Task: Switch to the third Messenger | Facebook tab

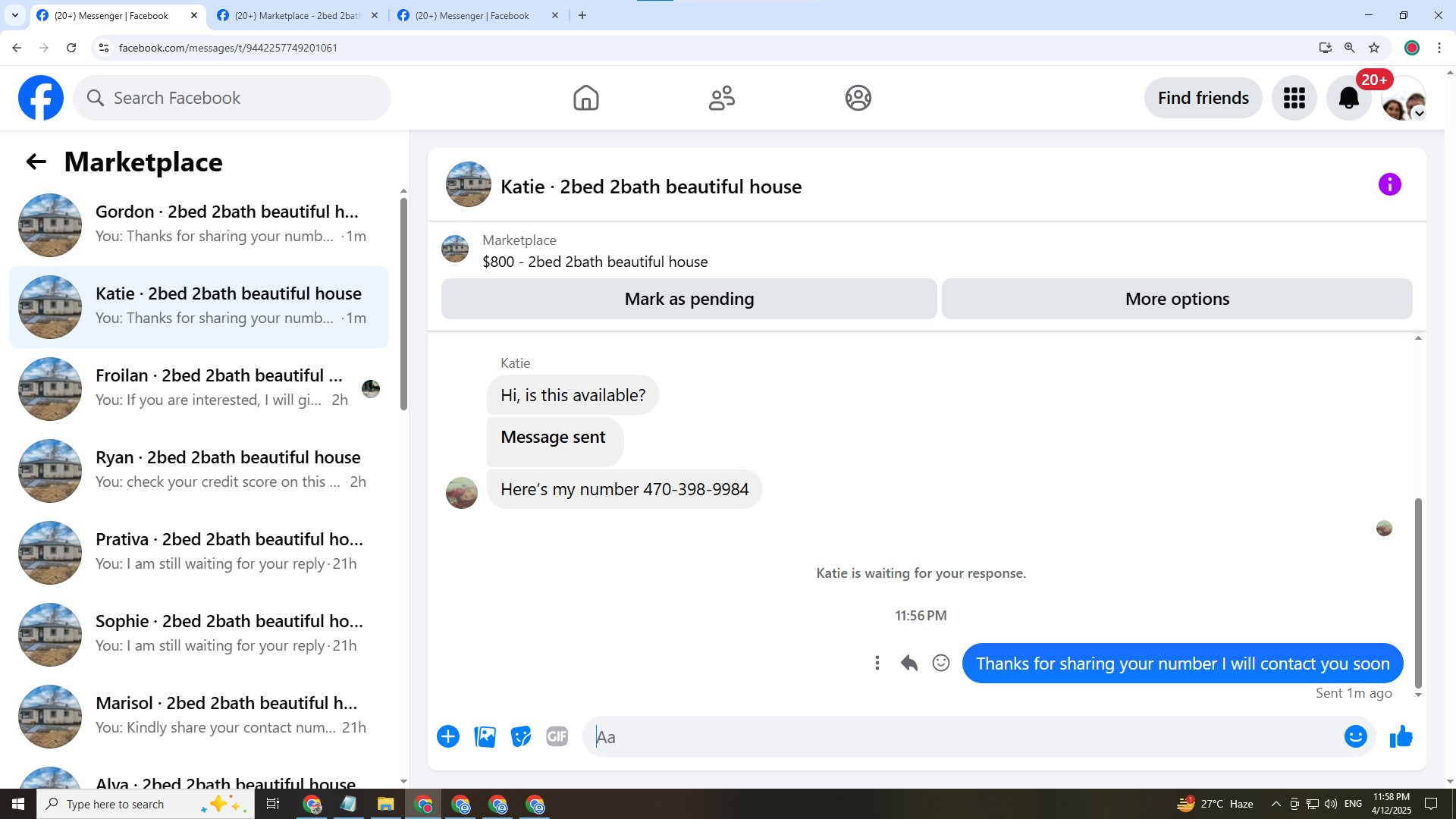Action: coord(478,16)
